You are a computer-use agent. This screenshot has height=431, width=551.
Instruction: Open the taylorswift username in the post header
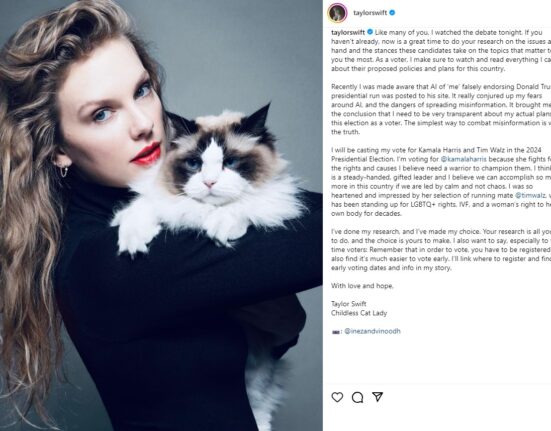[370, 13]
